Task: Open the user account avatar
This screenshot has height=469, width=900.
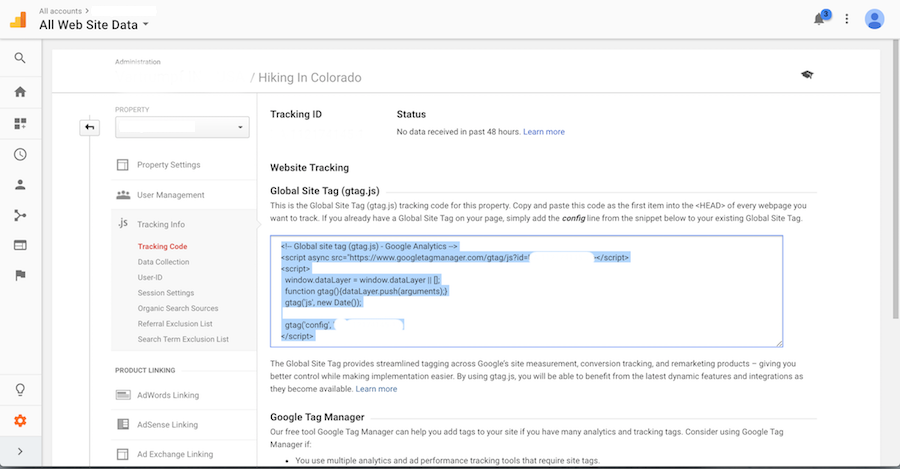Action: coord(874,19)
